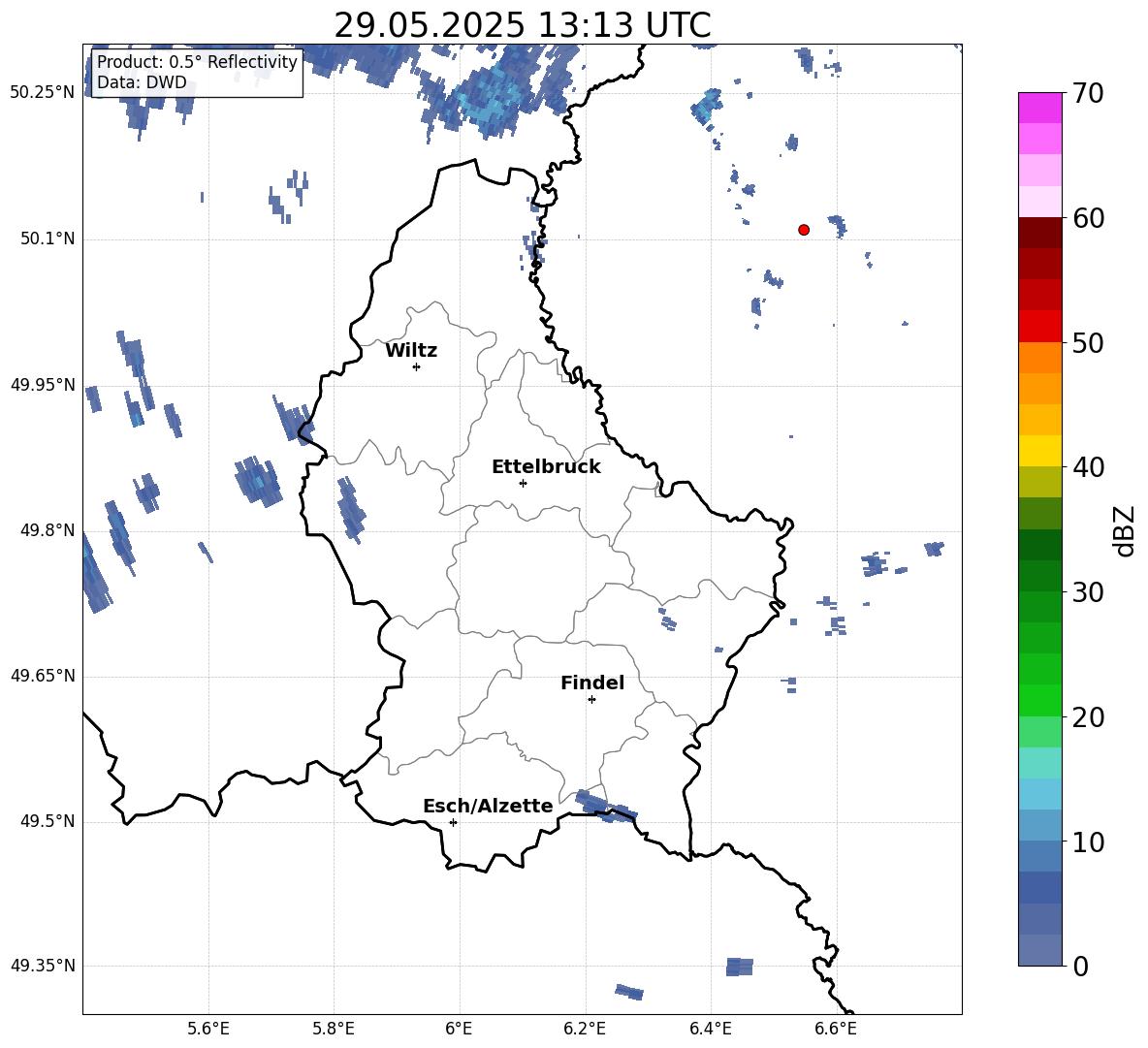Viewport: 1148px width, 1048px height.
Task: Click 'Data: DWD' text in legend box
Action: (142, 82)
